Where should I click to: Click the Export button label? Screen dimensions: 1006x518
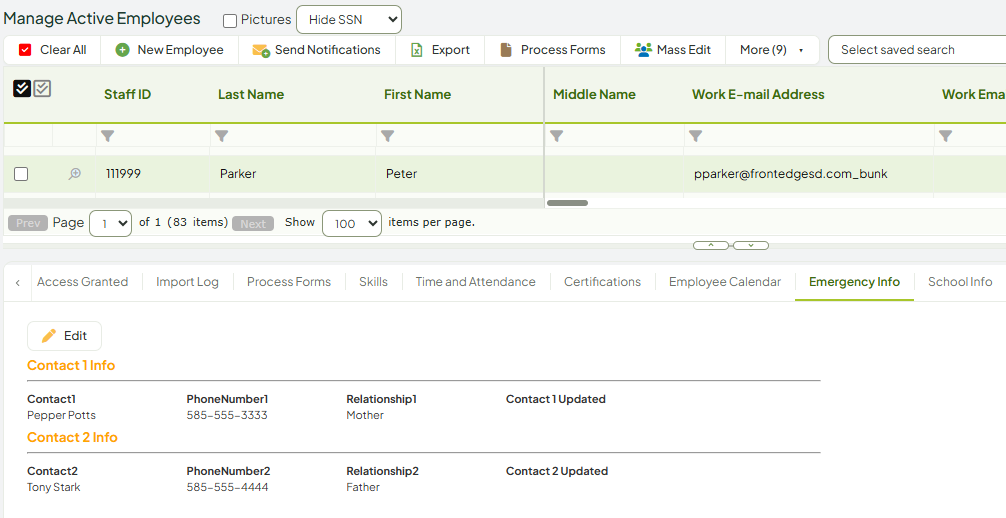(450, 50)
